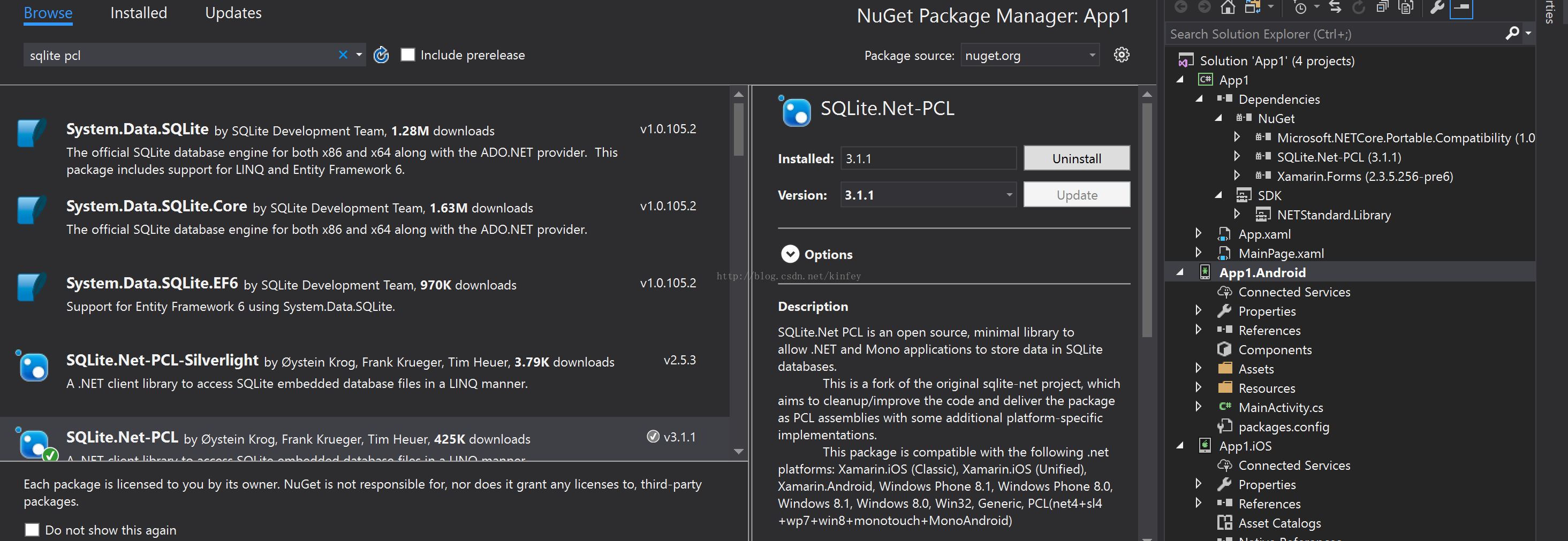The height and width of the screenshot is (541, 1568).
Task: Refresh NuGet search results with the refresh icon
Action: point(381,55)
